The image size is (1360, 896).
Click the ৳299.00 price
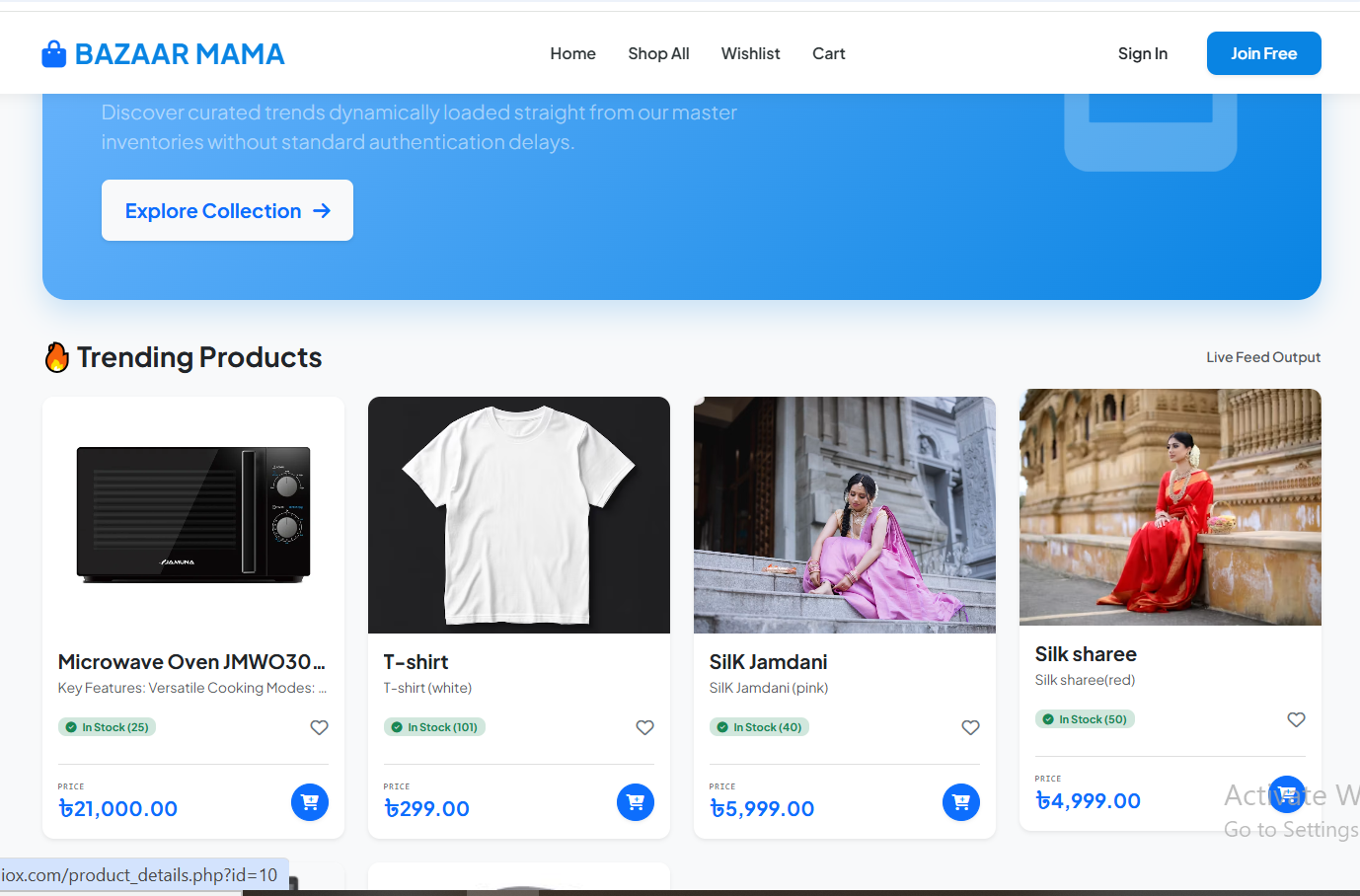click(x=426, y=809)
